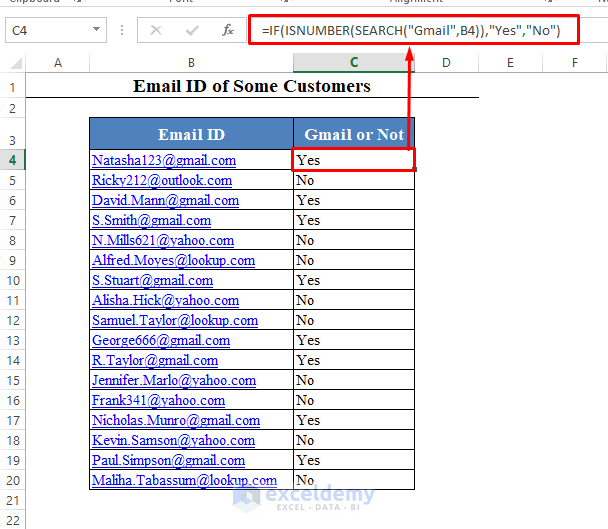608x529 pixels.
Task: Click the Gmail or Not header cell
Action: 354,134
